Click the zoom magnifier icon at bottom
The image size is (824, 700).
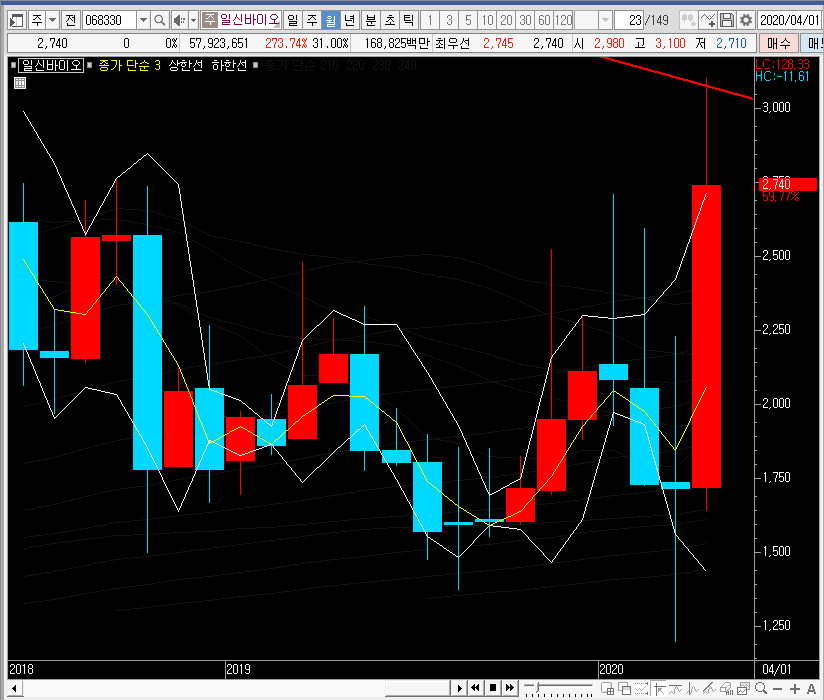(x=760, y=688)
